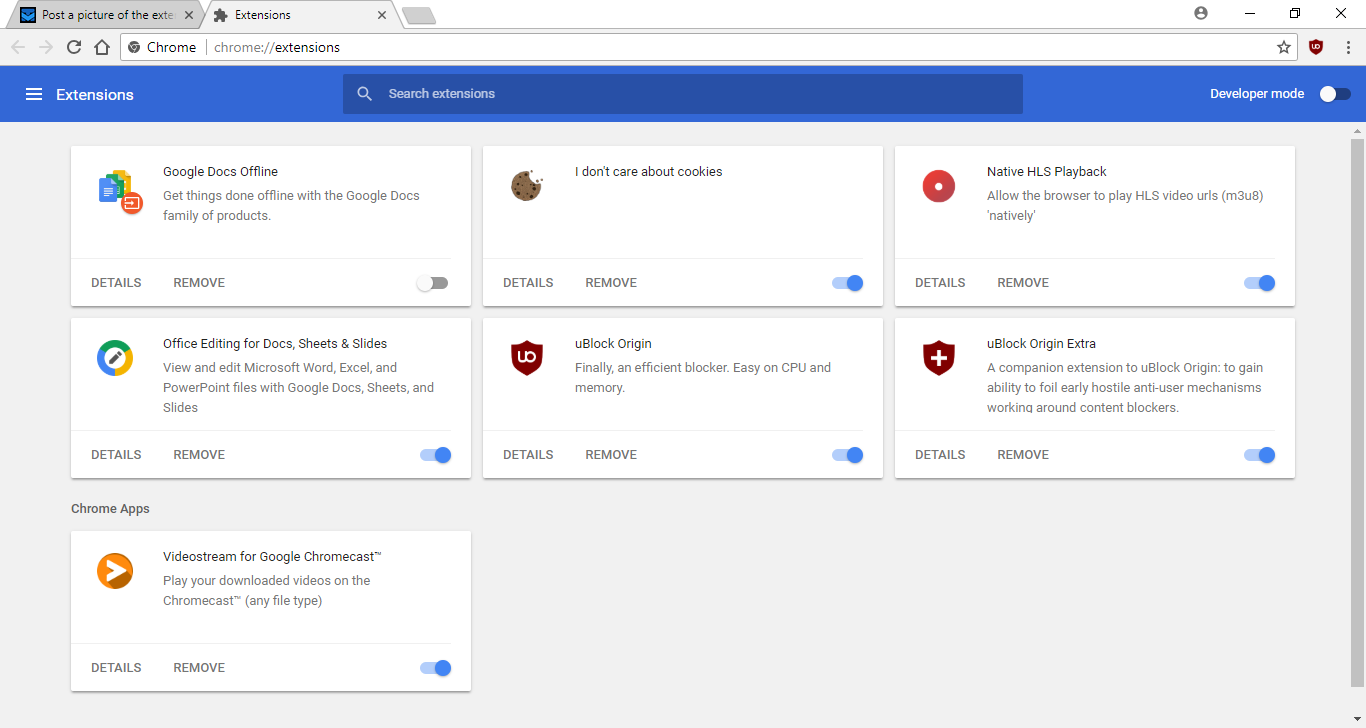Viewport: 1366px width, 728px height.
Task: Open the Extensions hamburger menu
Action: click(34, 94)
